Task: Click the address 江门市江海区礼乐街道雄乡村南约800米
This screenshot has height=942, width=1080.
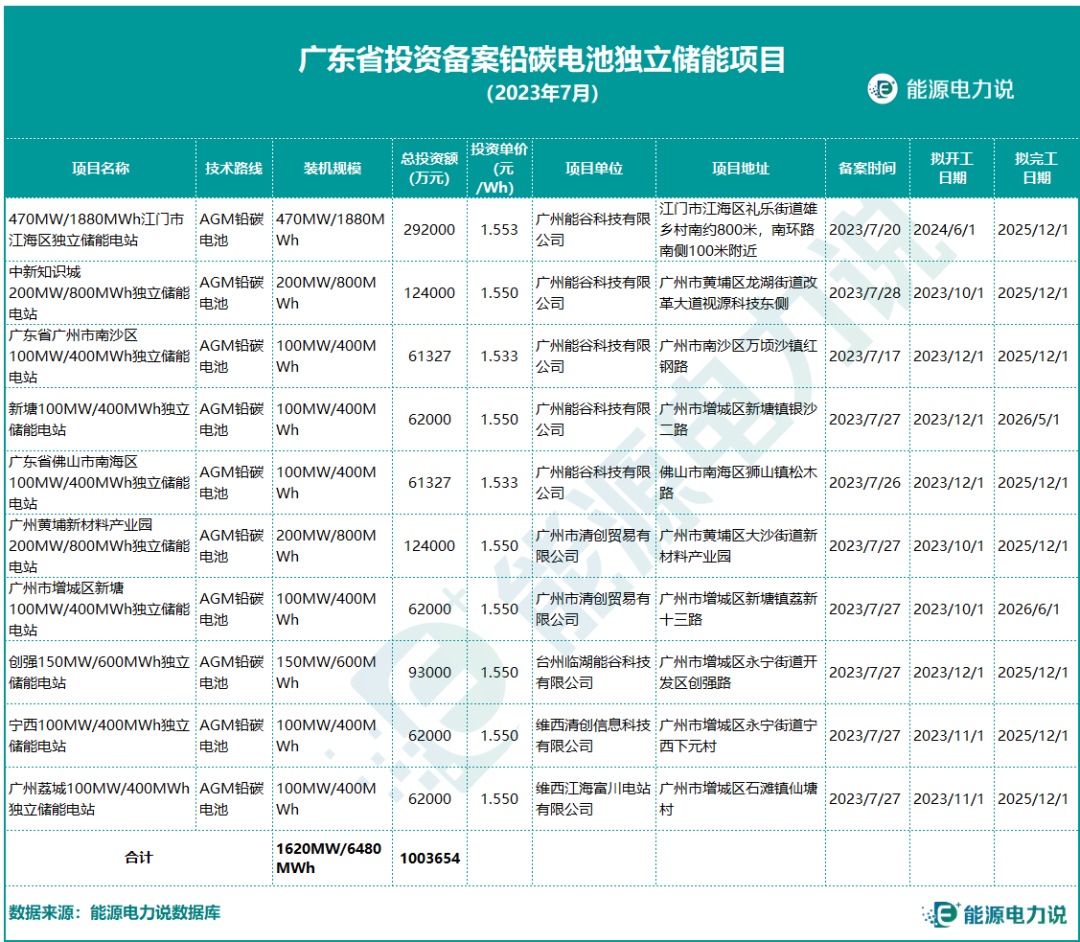Action: (738, 230)
